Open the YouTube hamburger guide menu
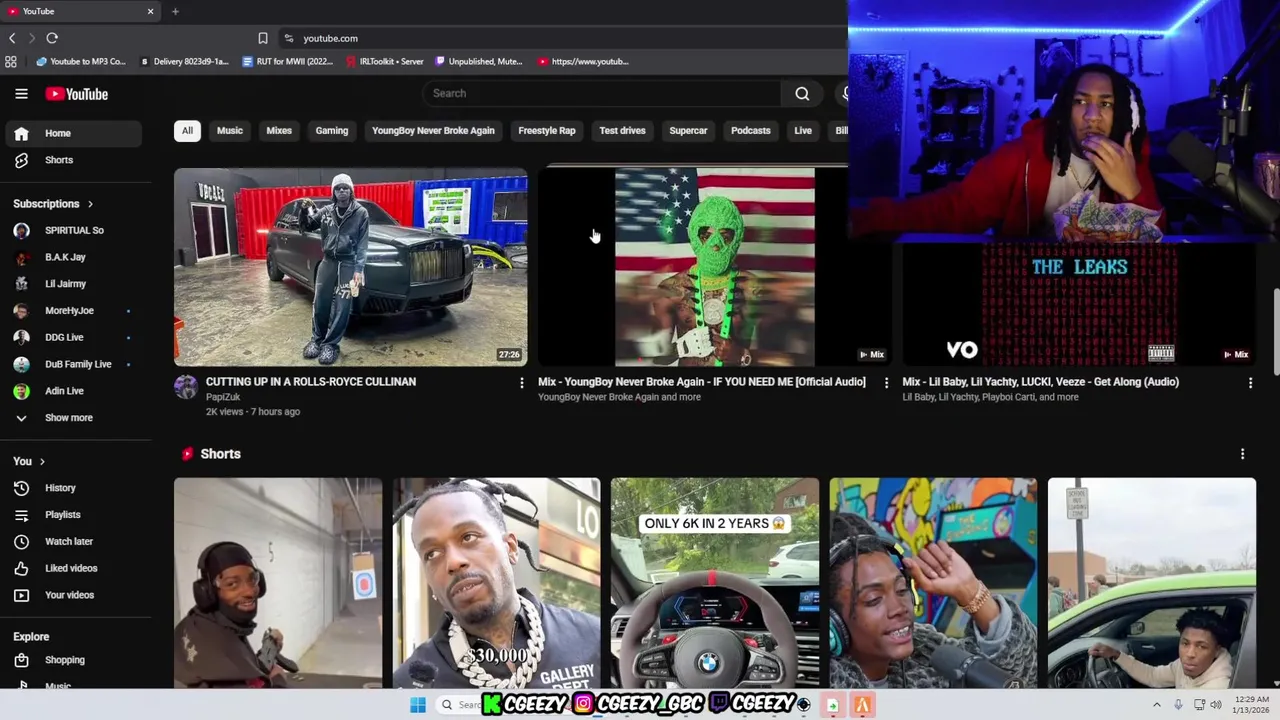The height and width of the screenshot is (720, 1280). click(x=21, y=94)
